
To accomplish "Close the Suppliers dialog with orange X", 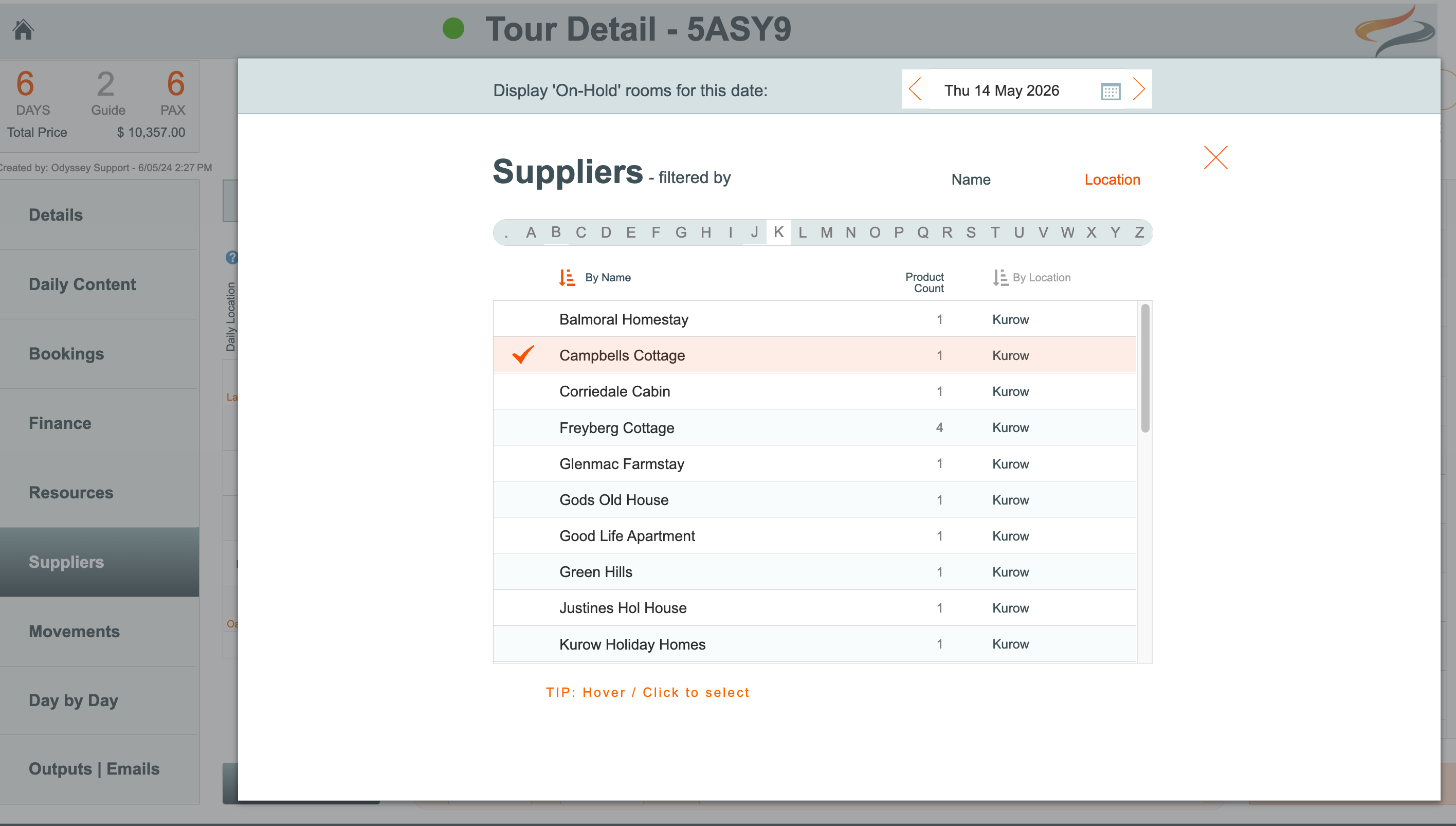I will pos(1215,157).
